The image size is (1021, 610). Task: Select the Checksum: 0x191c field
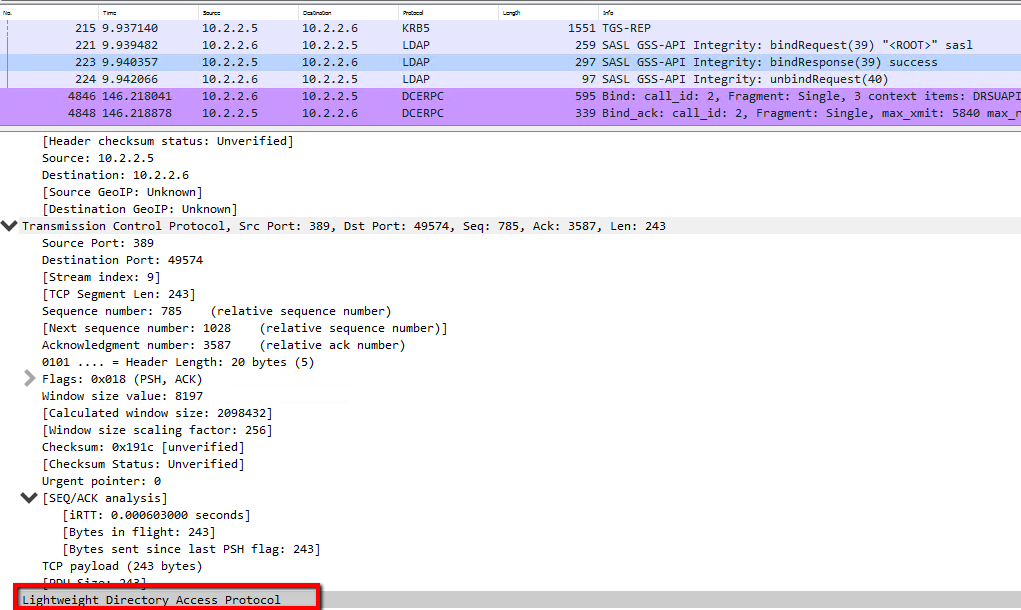[x=142, y=447]
